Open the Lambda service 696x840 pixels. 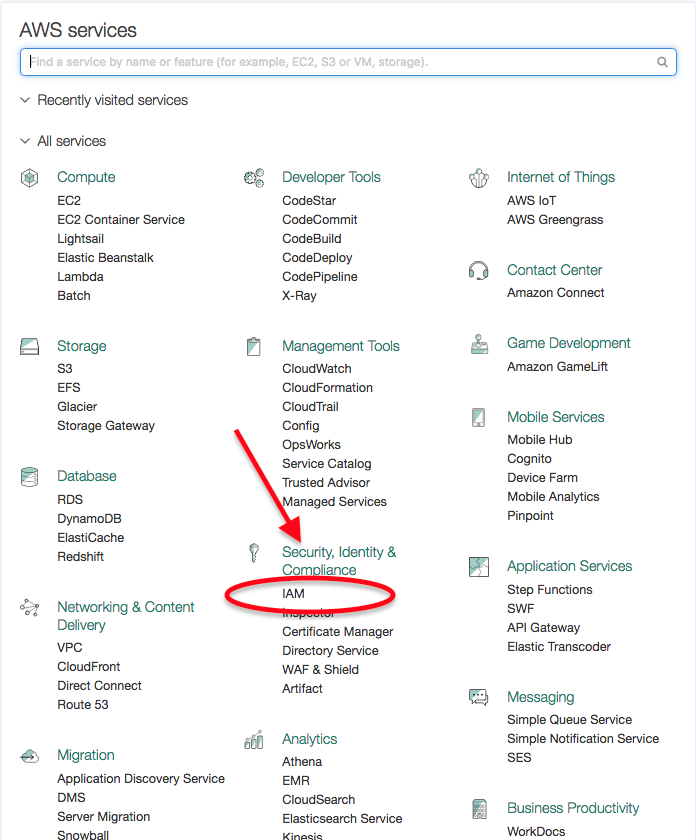[80, 277]
